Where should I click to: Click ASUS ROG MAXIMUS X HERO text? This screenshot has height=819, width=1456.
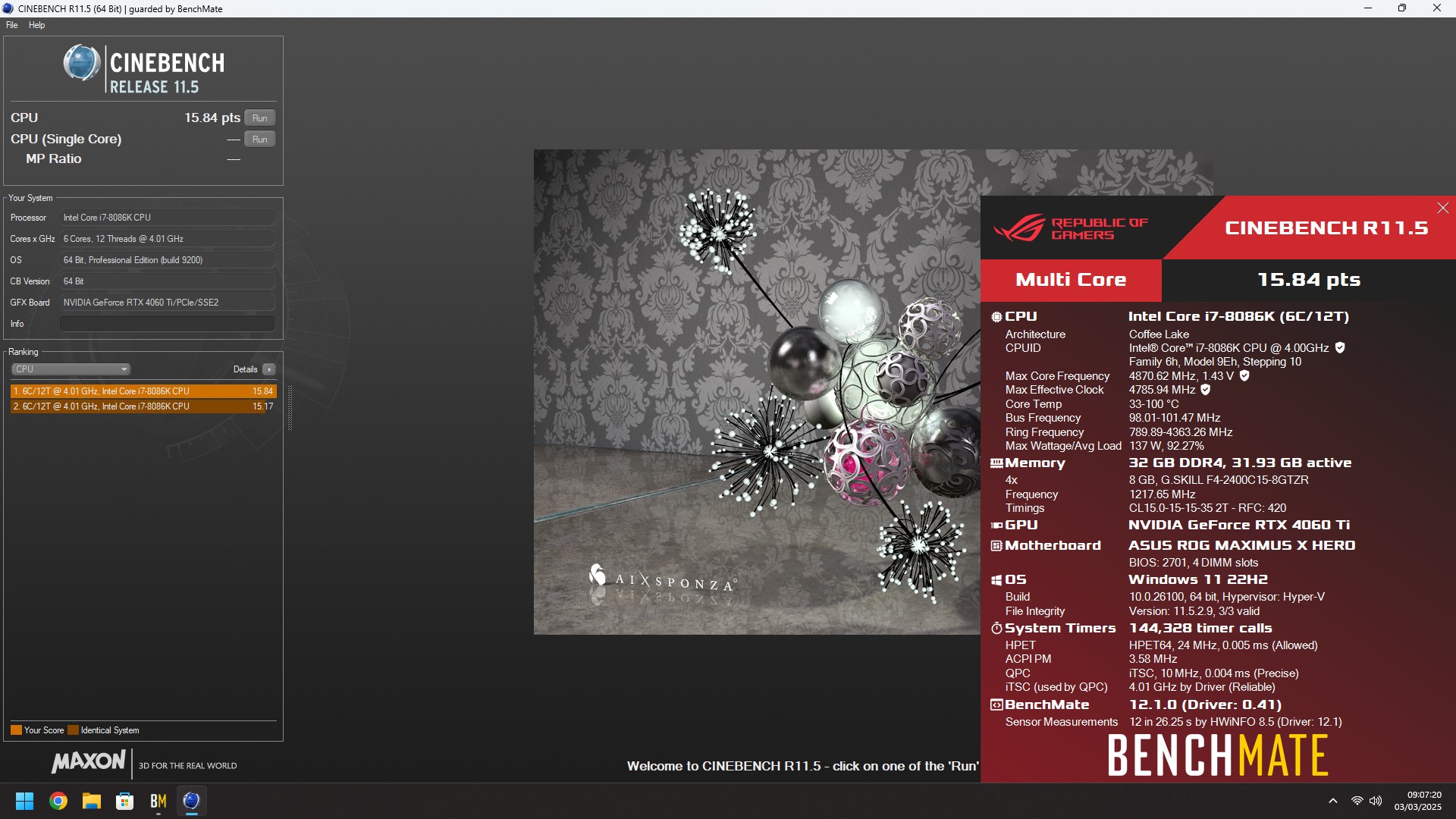pos(1241,546)
